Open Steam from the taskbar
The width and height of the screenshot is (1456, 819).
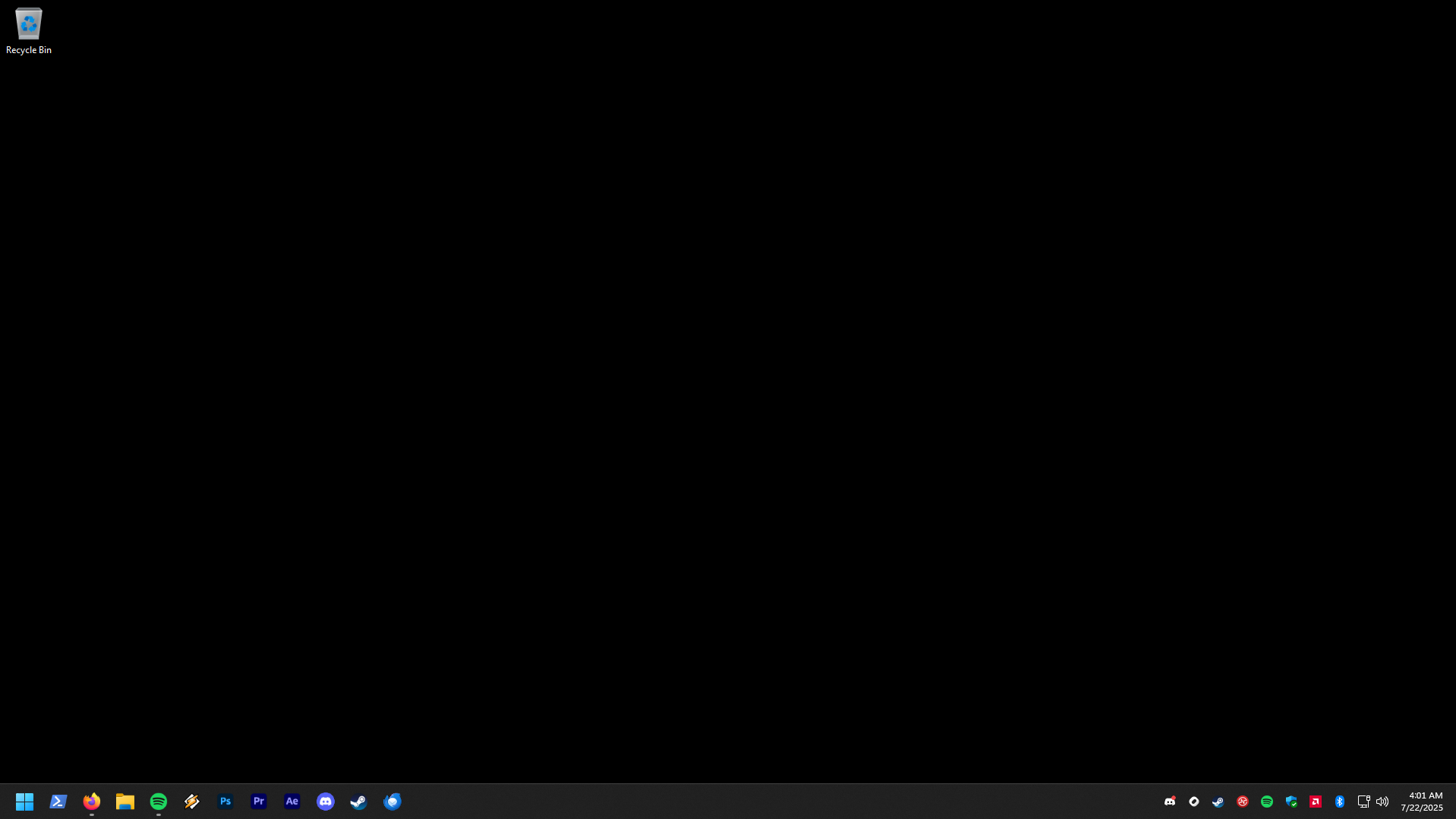(x=359, y=802)
